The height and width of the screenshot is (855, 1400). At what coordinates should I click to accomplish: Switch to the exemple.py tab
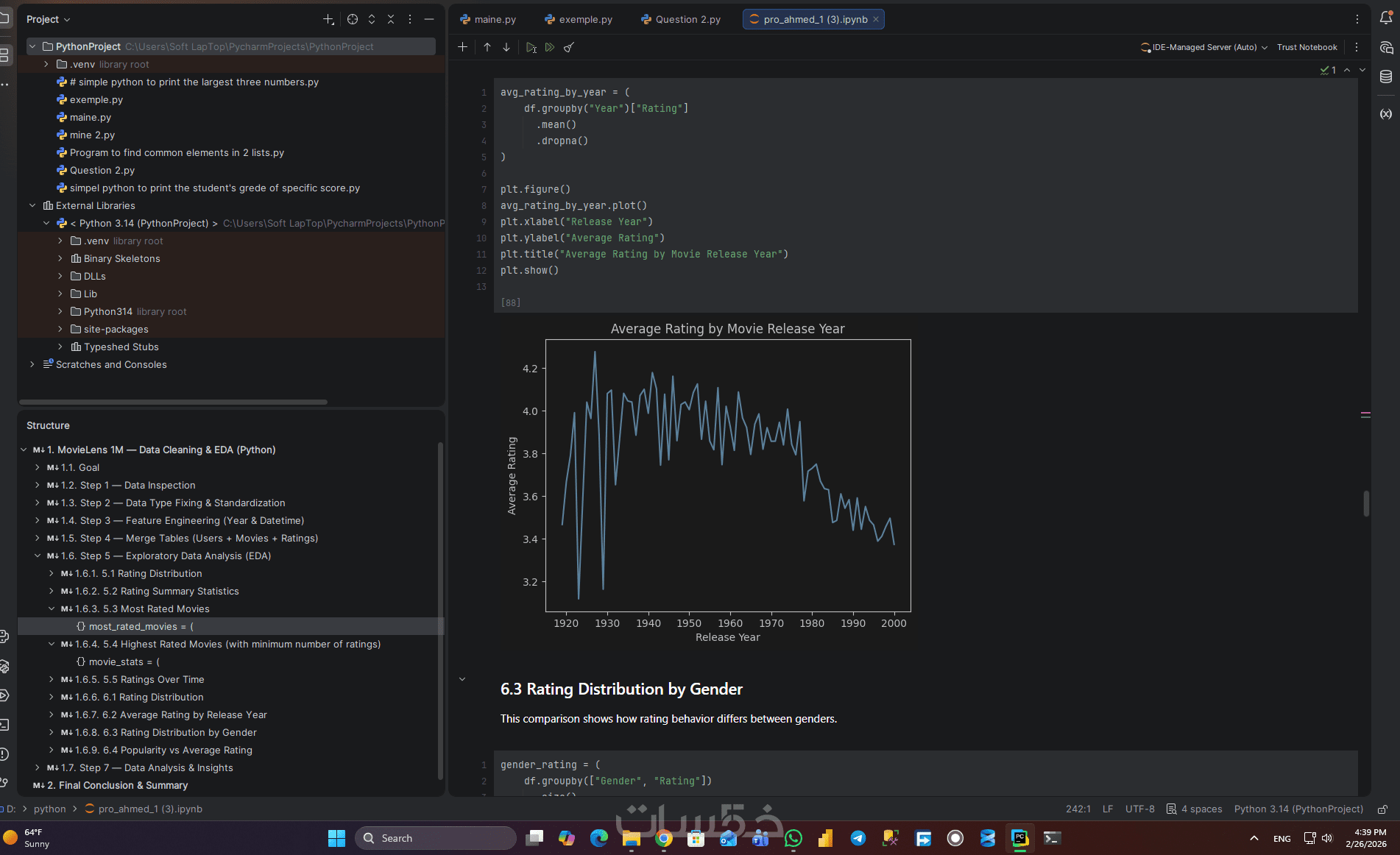click(579, 19)
